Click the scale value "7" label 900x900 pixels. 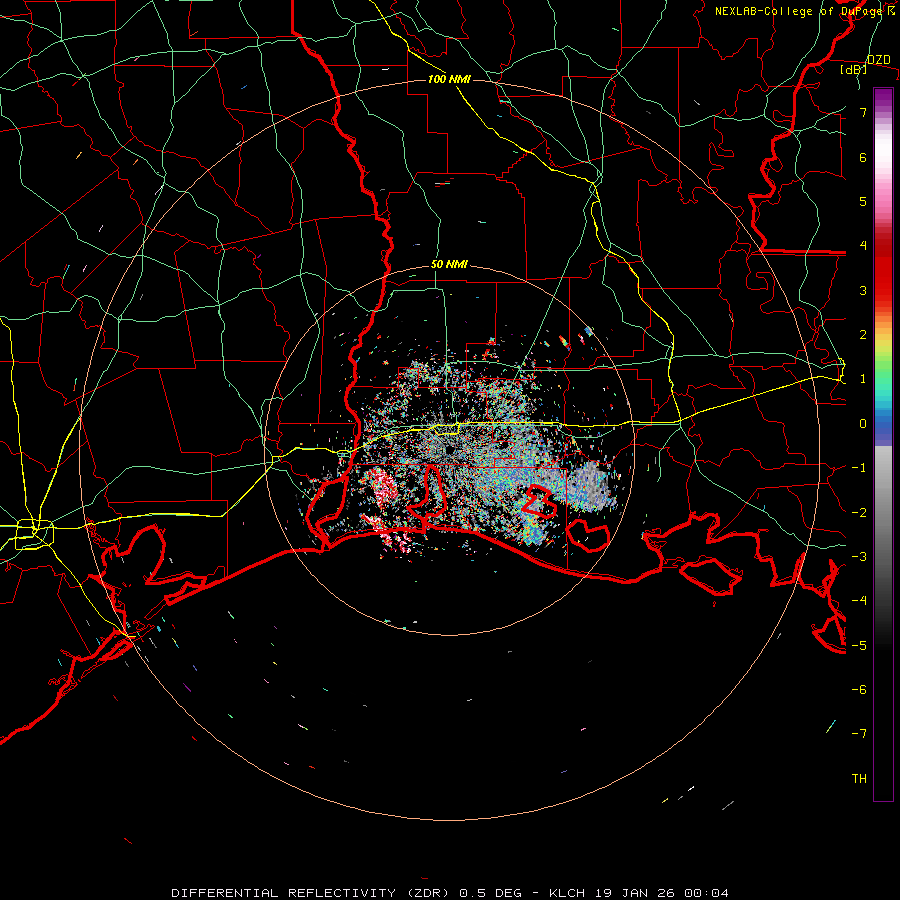(863, 112)
